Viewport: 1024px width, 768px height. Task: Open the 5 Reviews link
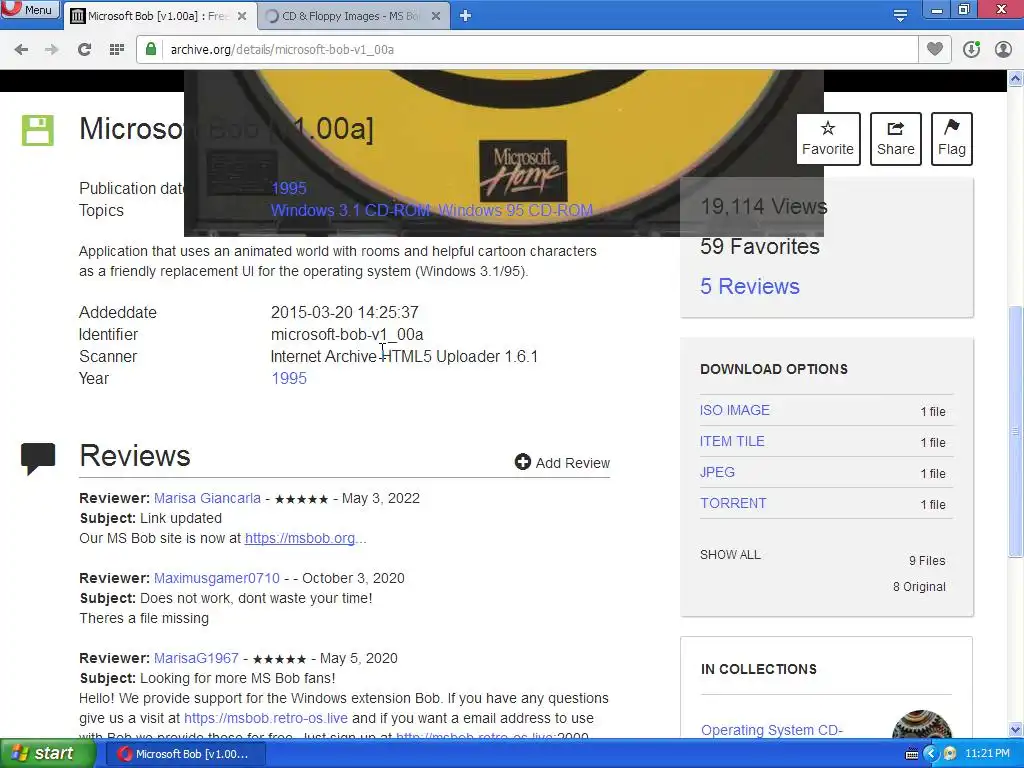pos(750,286)
